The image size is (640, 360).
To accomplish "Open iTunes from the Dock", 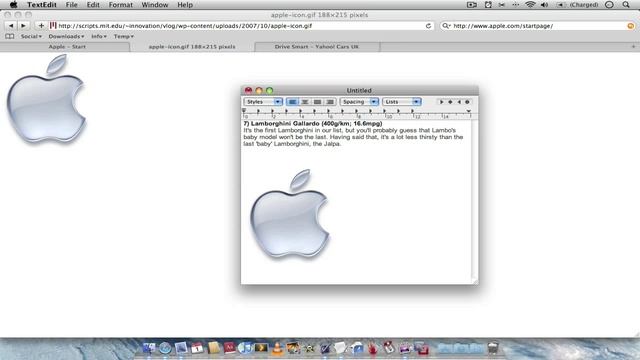I will pos(245,348).
